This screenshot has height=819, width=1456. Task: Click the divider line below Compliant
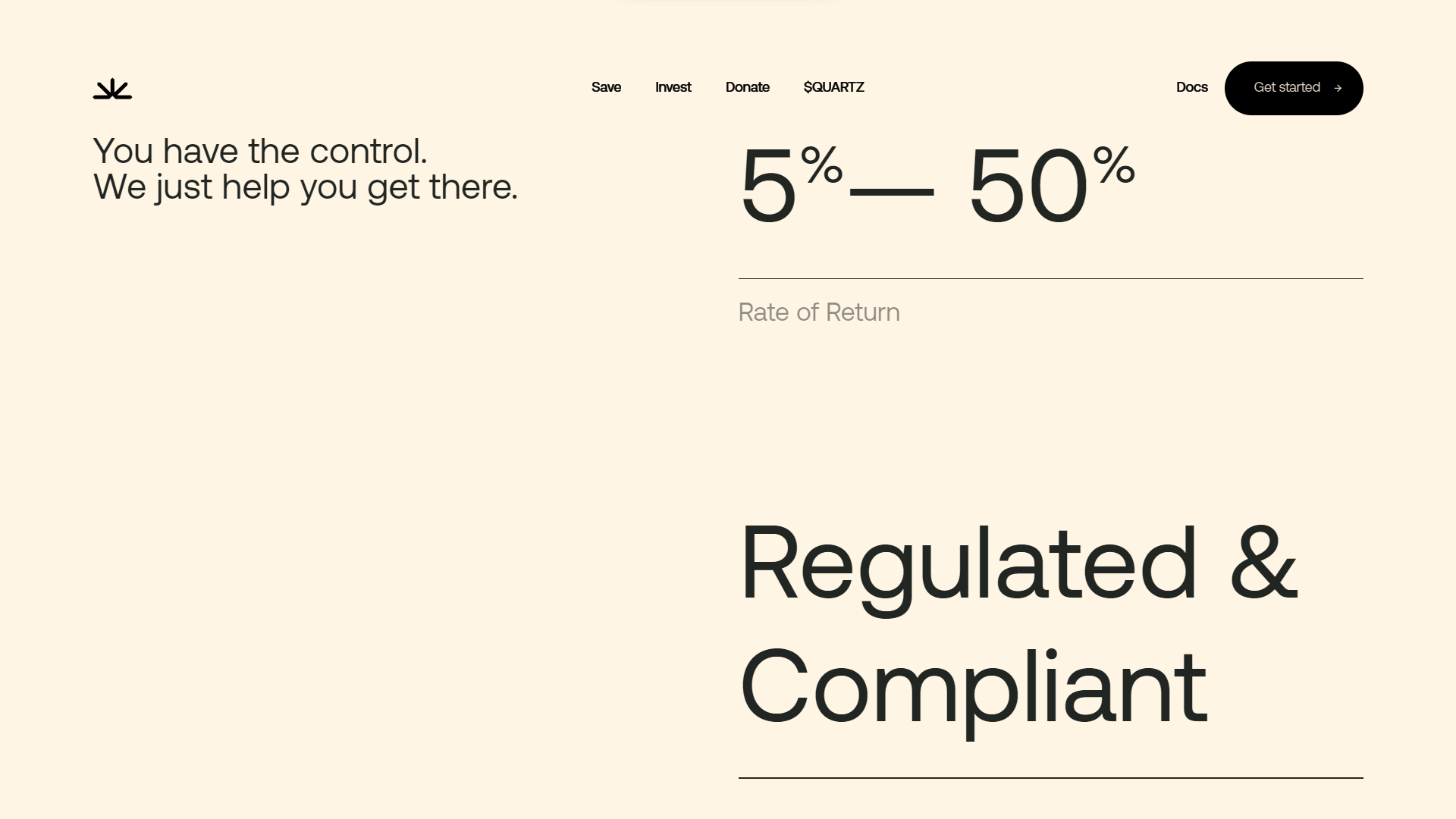(1051, 778)
